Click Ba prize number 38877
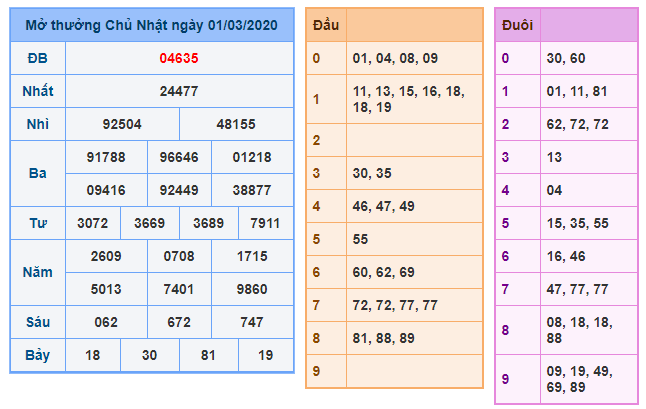The image size is (646, 409). click(x=250, y=189)
